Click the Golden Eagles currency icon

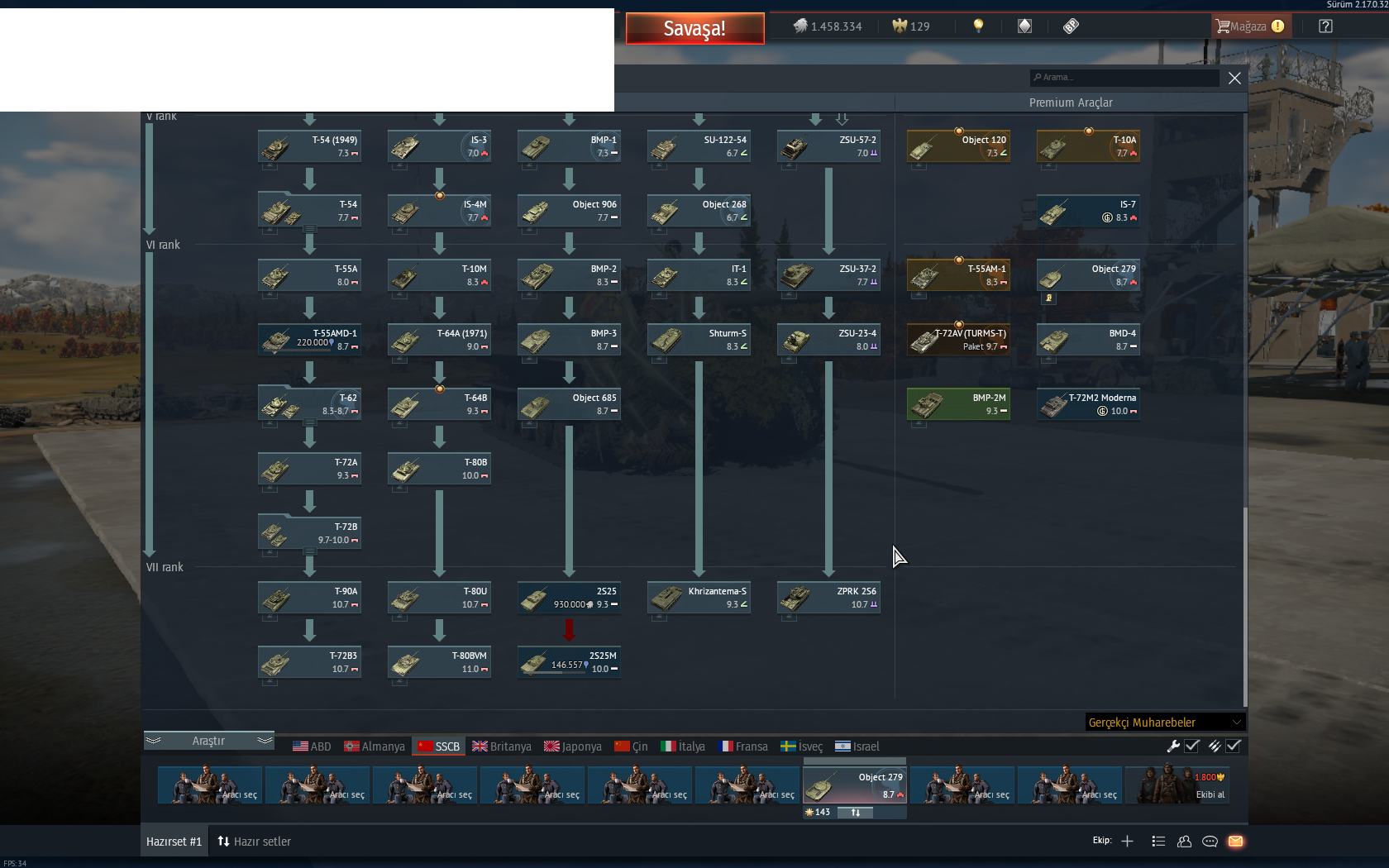pyautogui.click(x=900, y=26)
